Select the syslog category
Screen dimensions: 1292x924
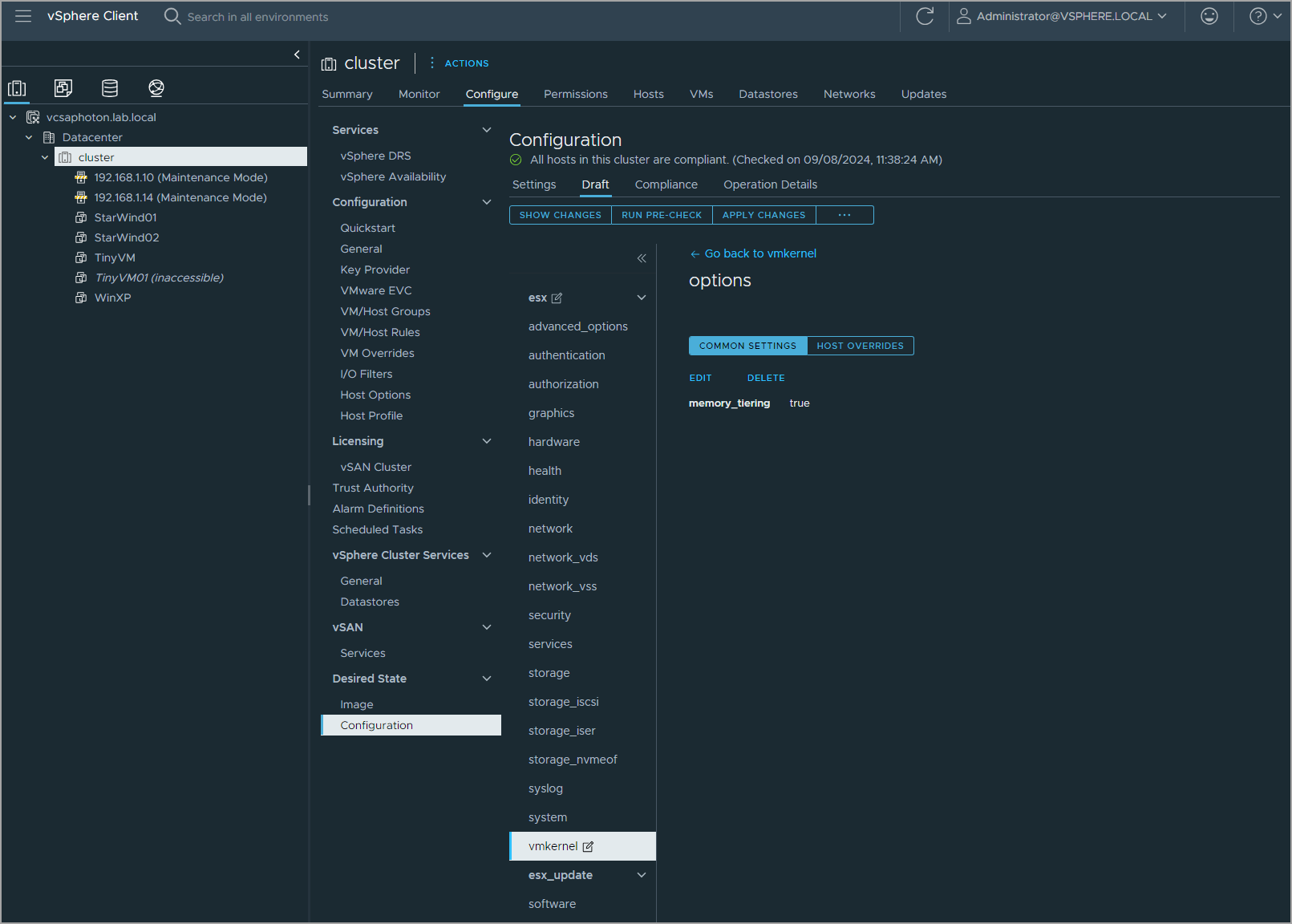click(x=545, y=788)
